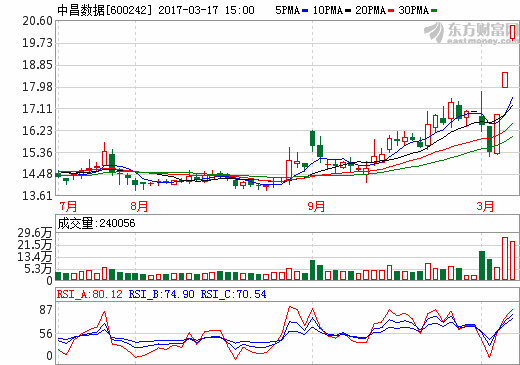Click the RSI_B:74.90 indicator label

[161, 294]
